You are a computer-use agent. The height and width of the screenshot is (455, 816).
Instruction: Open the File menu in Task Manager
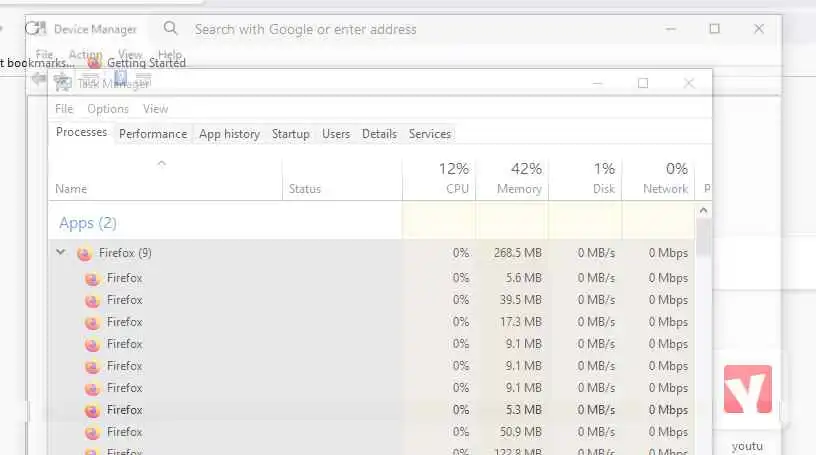(x=64, y=109)
